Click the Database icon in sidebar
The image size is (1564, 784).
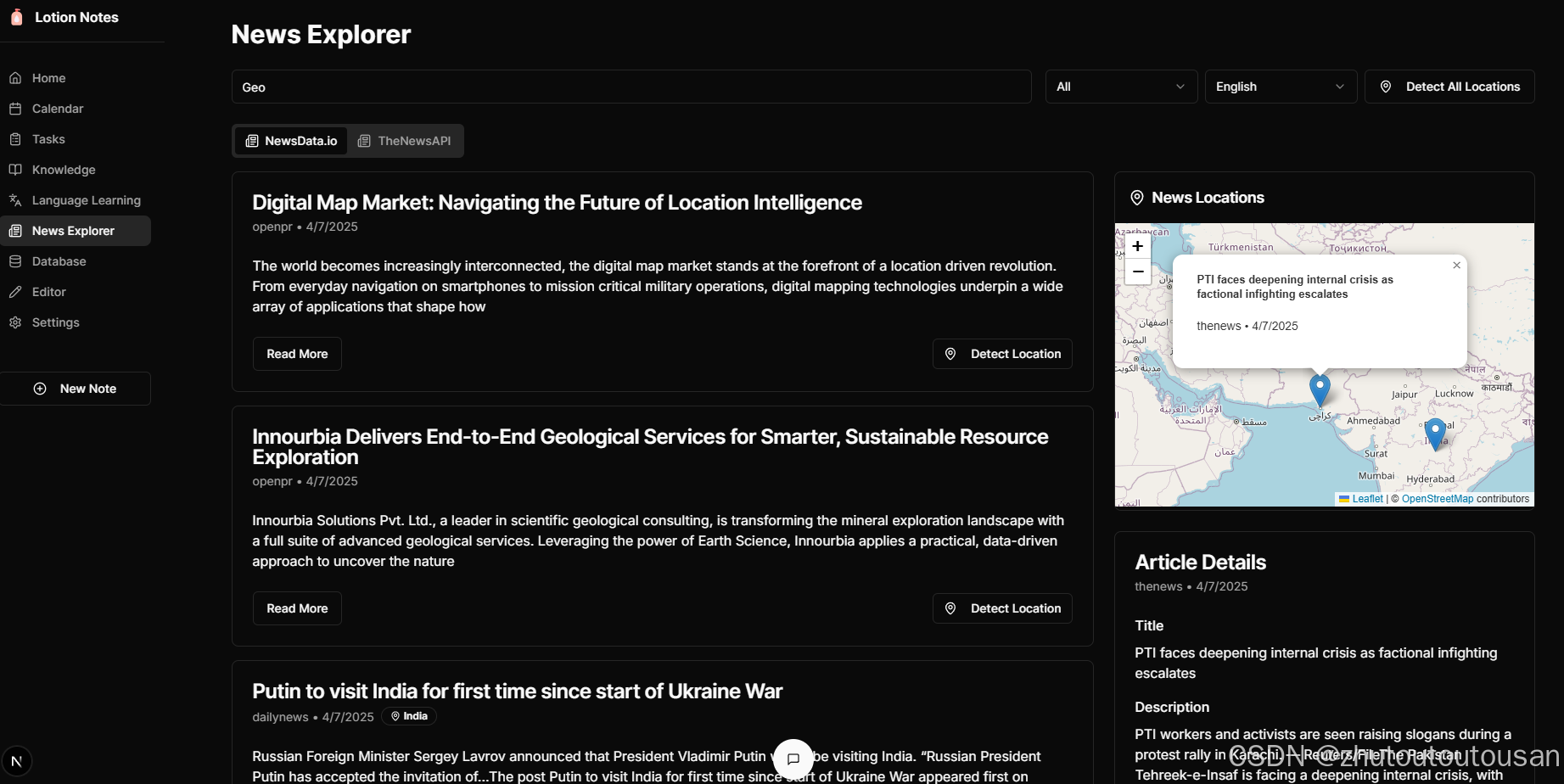click(x=15, y=261)
